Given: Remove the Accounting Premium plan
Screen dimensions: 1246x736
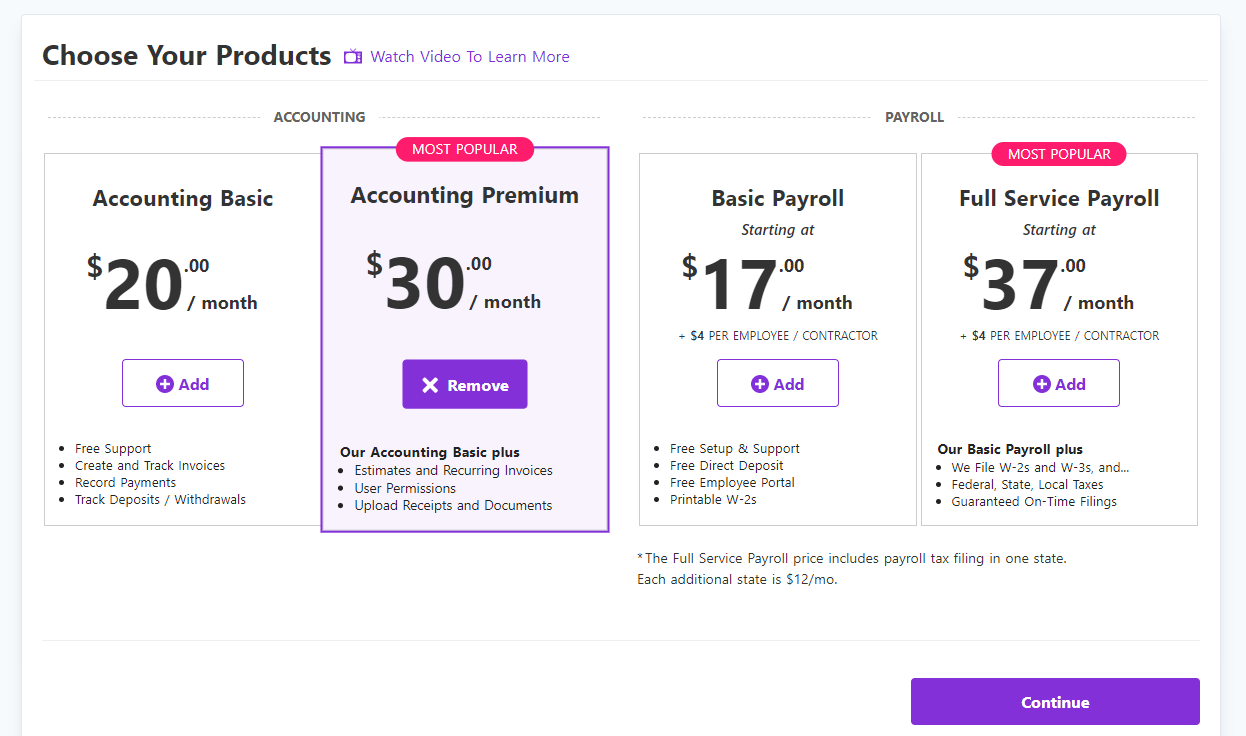Looking at the screenshot, I should tap(465, 385).
